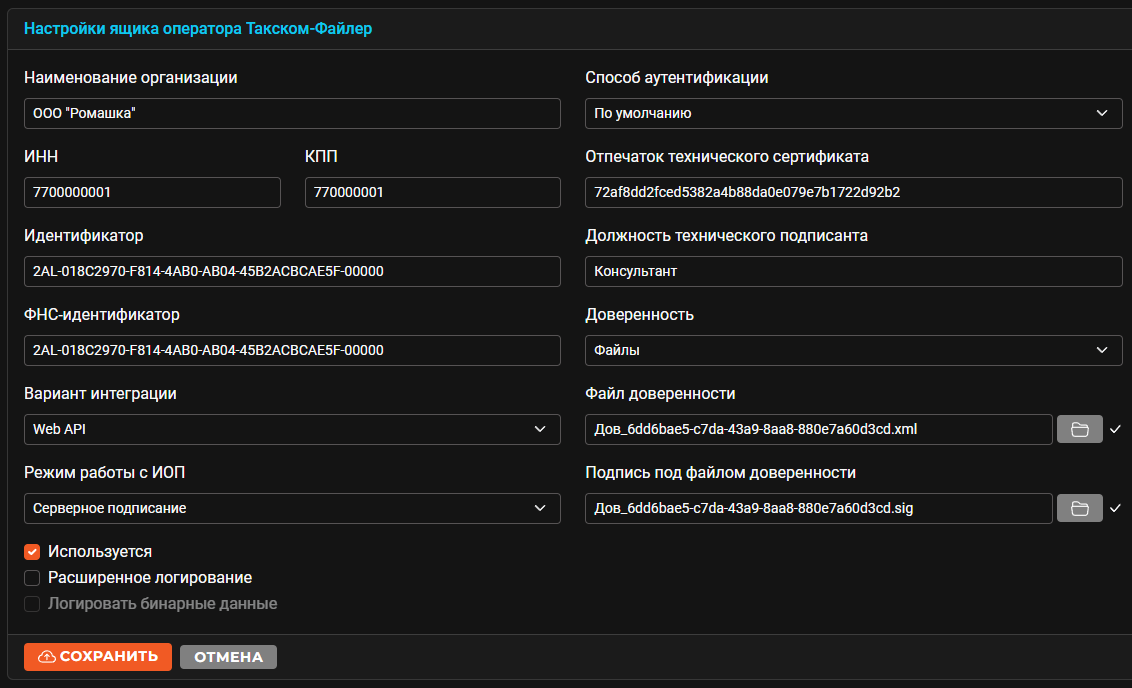Toggle Логировать бинарные данные checkbox
The width and height of the screenshot is (1132, 688).
(x=32, y=604)
